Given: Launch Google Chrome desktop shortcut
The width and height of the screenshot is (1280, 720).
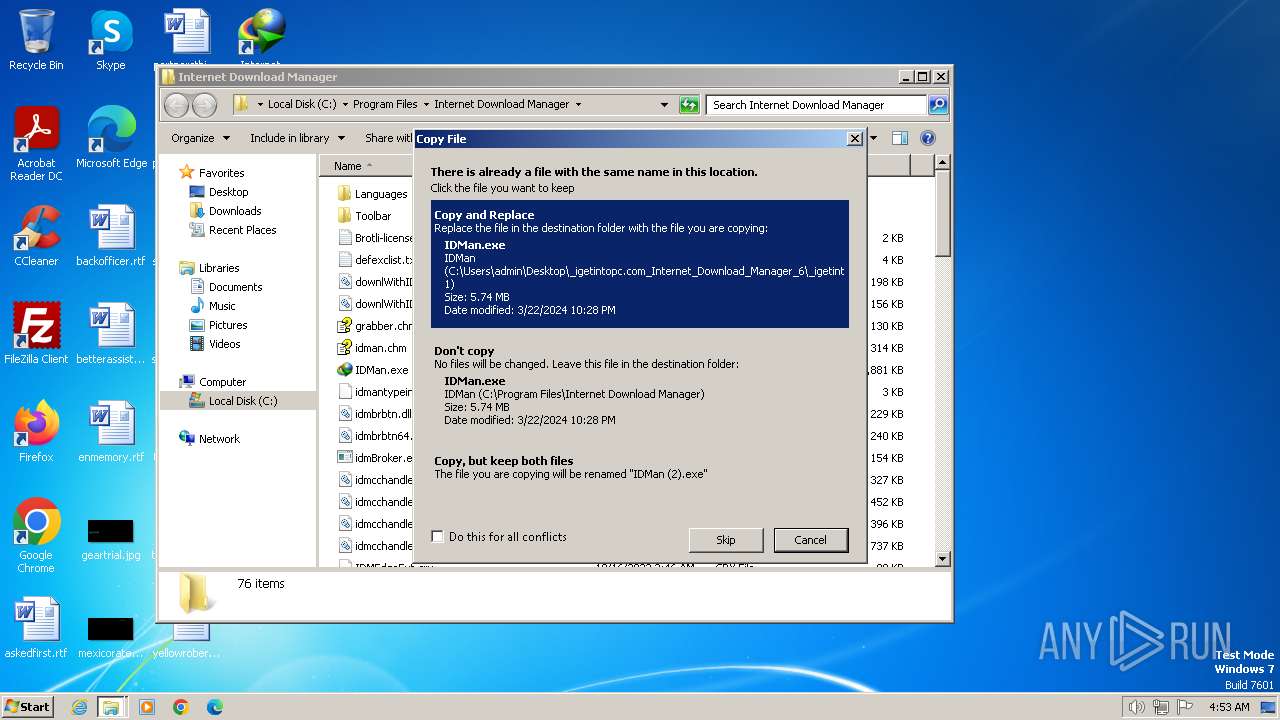Looking at the screenshot, I should (36, 536).
